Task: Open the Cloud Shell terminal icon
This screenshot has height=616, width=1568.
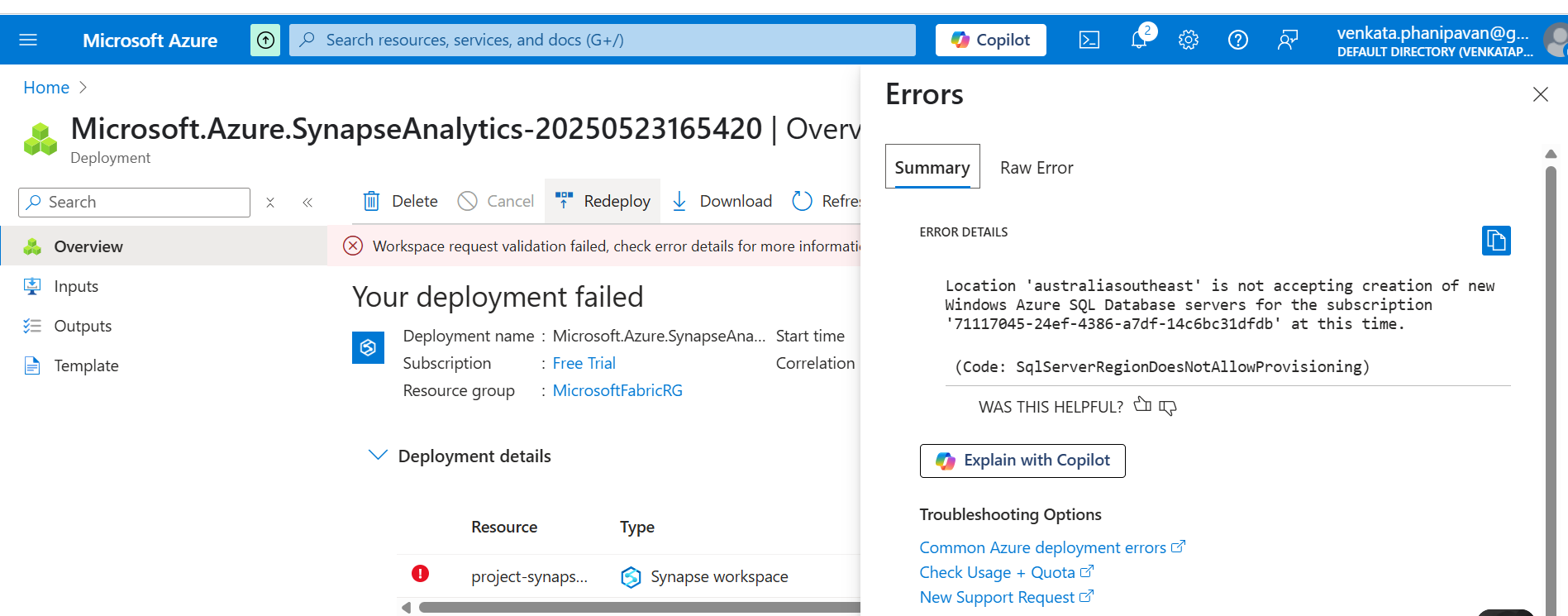Action: pos(1089,40)
